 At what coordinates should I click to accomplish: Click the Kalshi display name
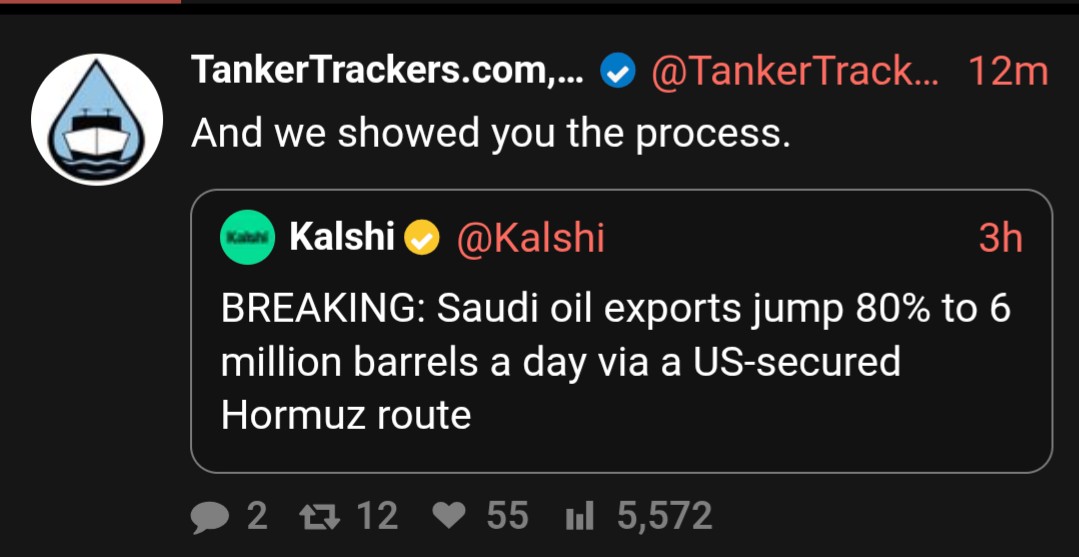(x=342, y=237)
